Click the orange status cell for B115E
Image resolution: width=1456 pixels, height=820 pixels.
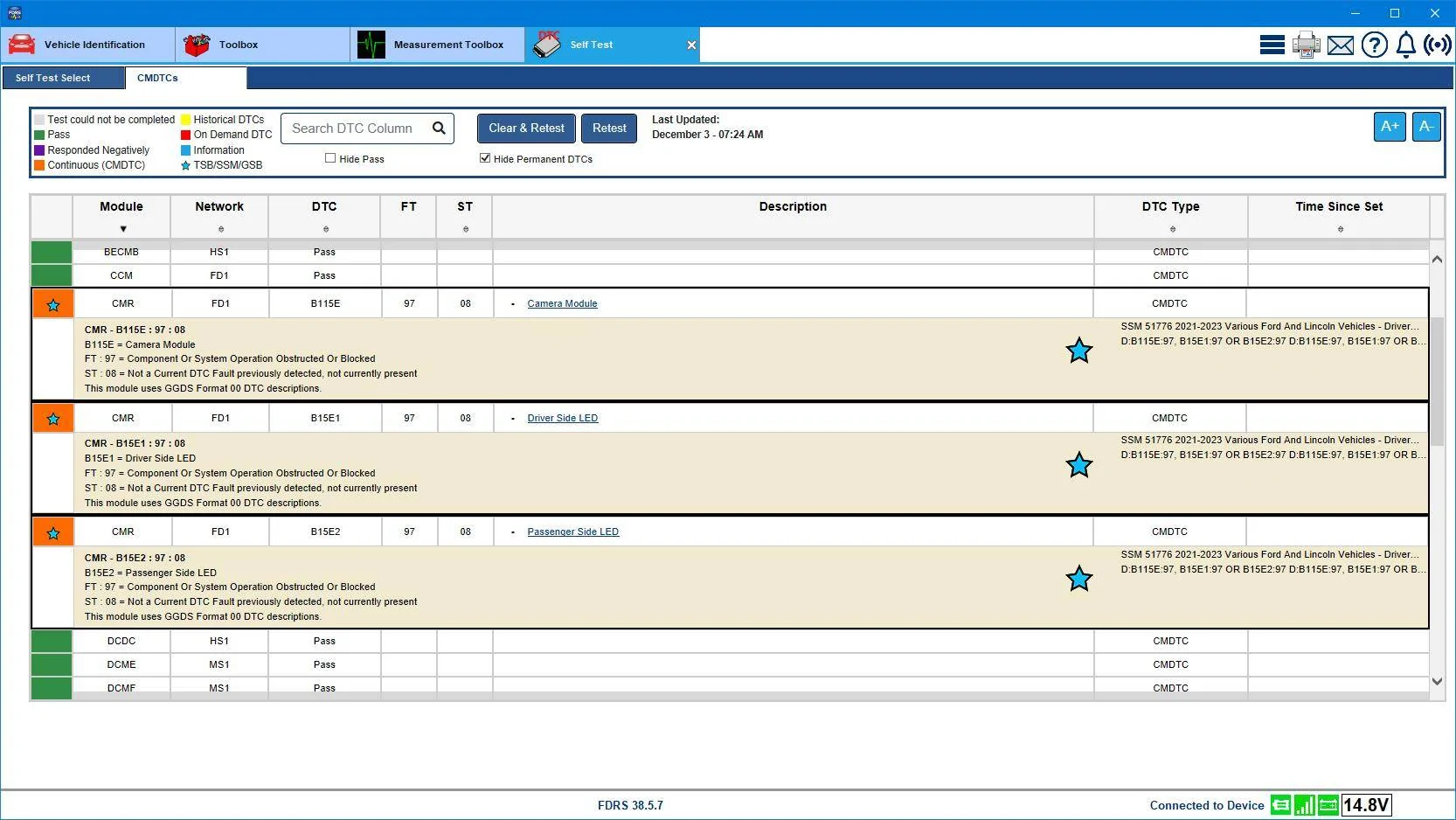pos(52,304)
